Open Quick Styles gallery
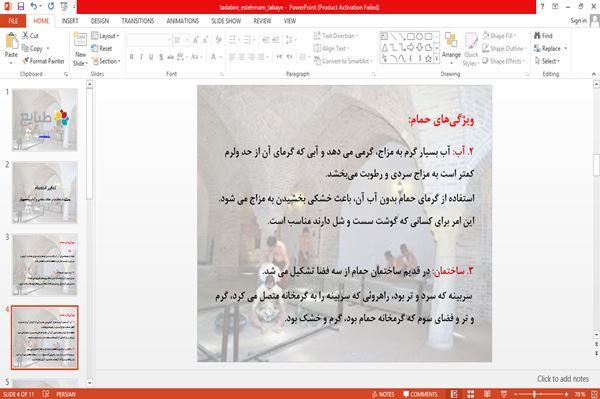 (x=471, y=50)
